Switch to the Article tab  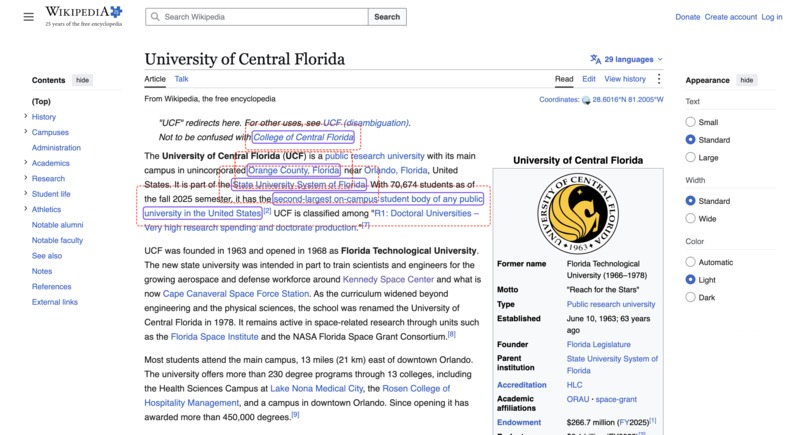pyautogui.click(x=155, y=79)
